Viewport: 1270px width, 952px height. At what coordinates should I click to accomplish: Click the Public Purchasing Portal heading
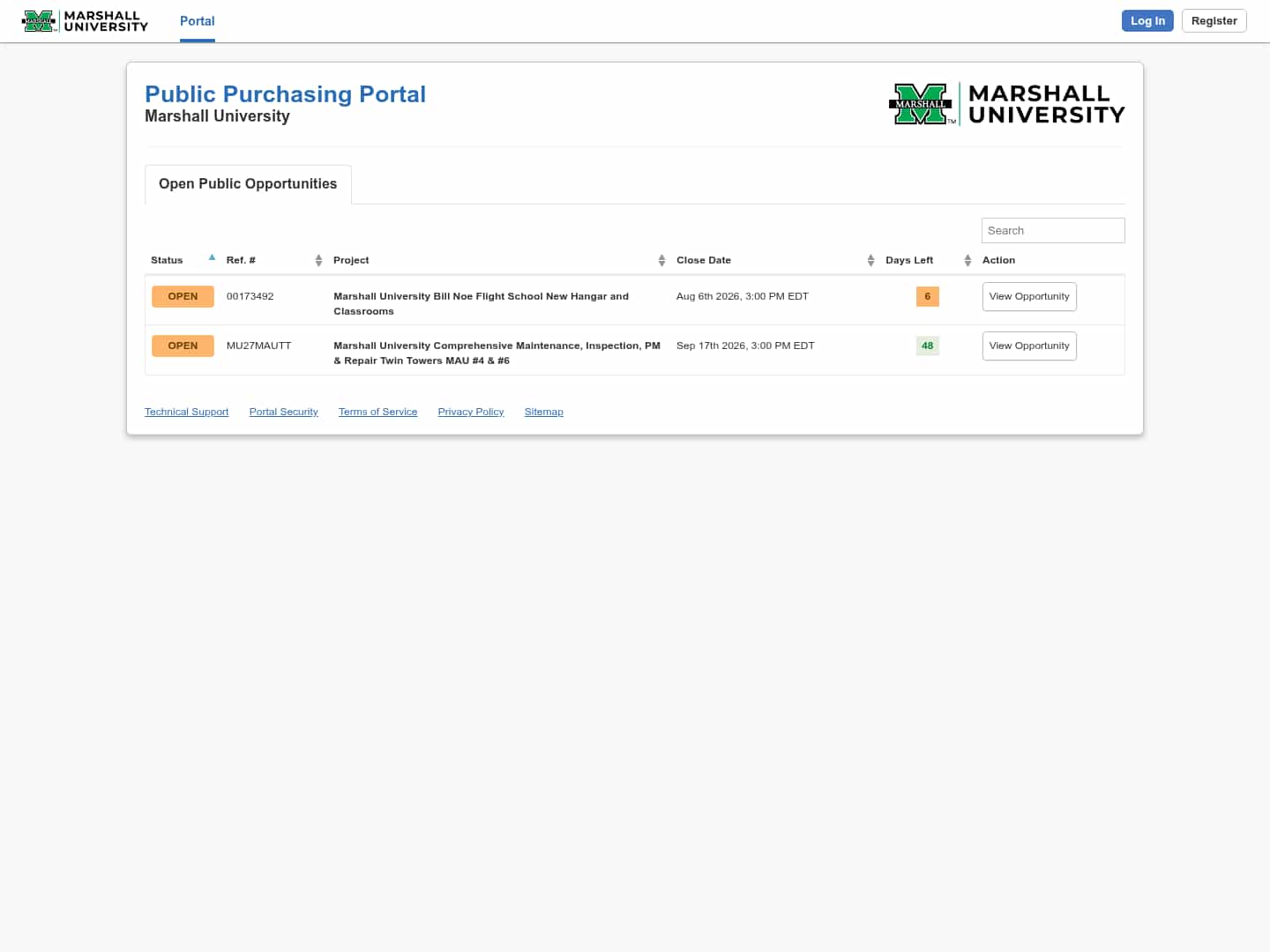tap(285, 94)
